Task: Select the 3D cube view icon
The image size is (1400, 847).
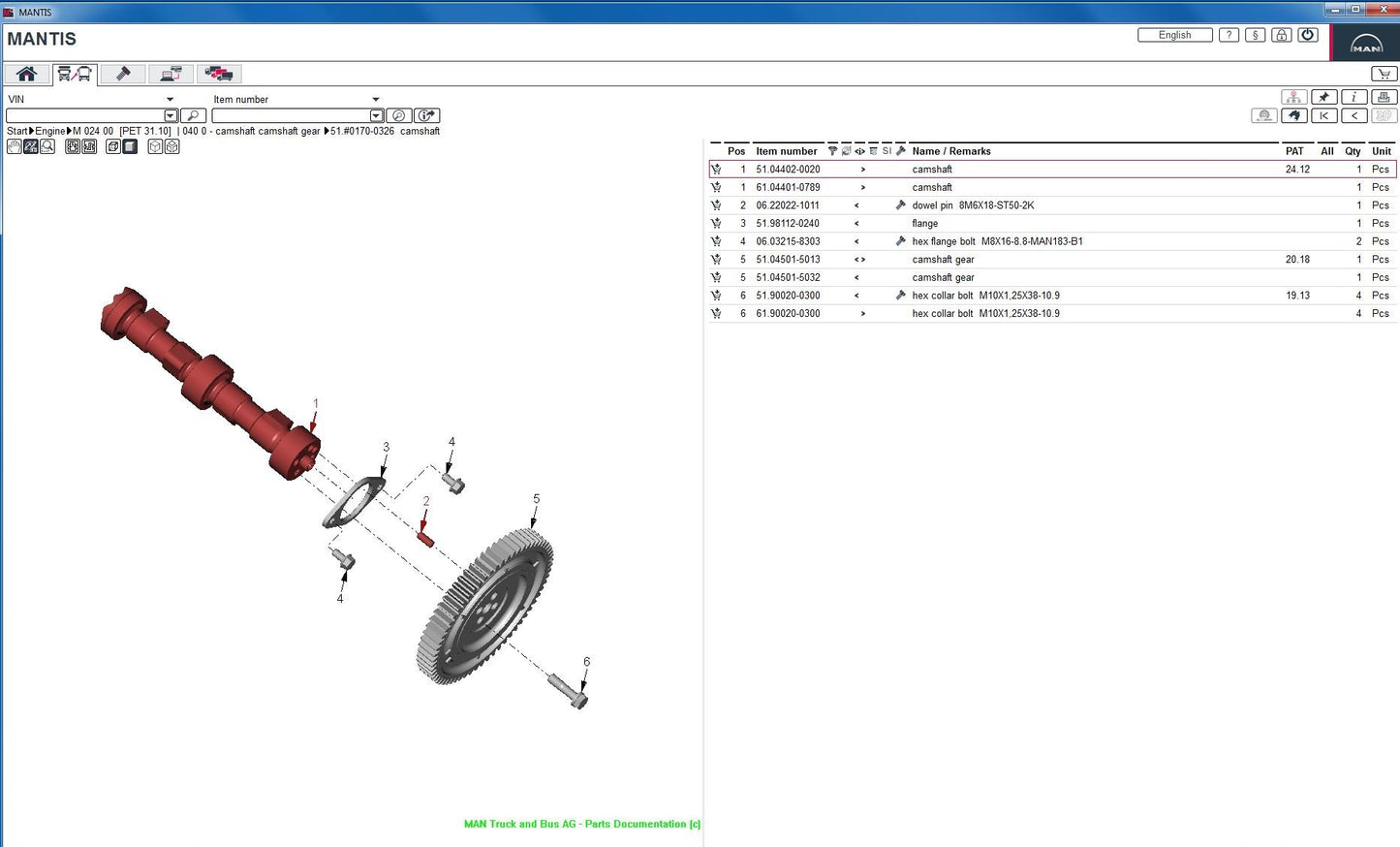Action: [155, 145]
